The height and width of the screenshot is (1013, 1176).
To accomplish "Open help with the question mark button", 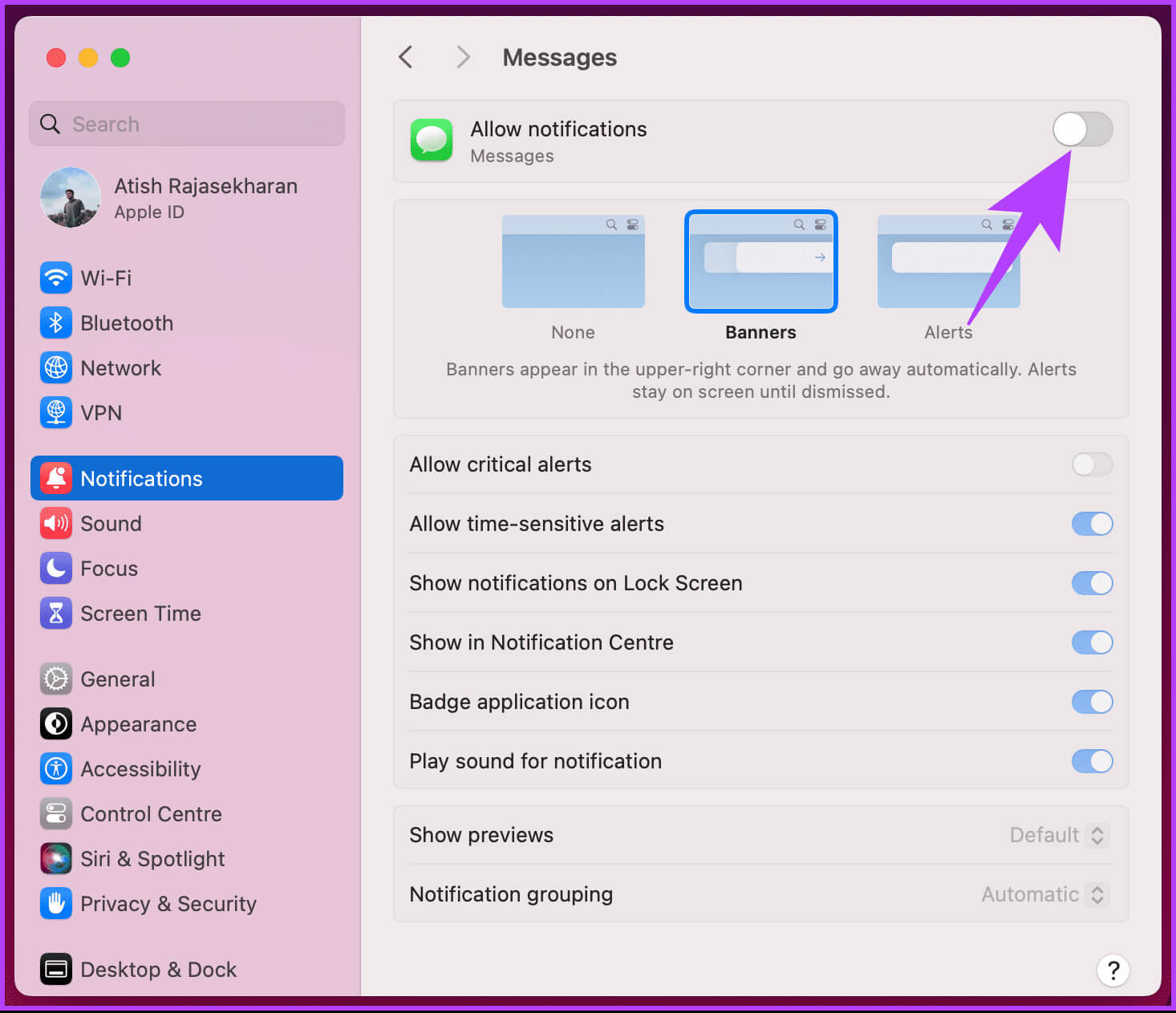I will coord(1113,970).
